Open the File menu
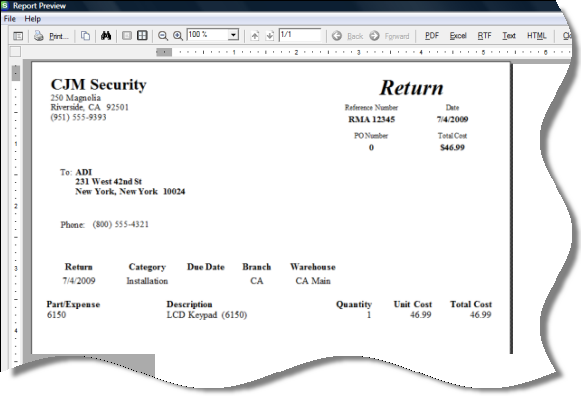 (x=10, y=19)
